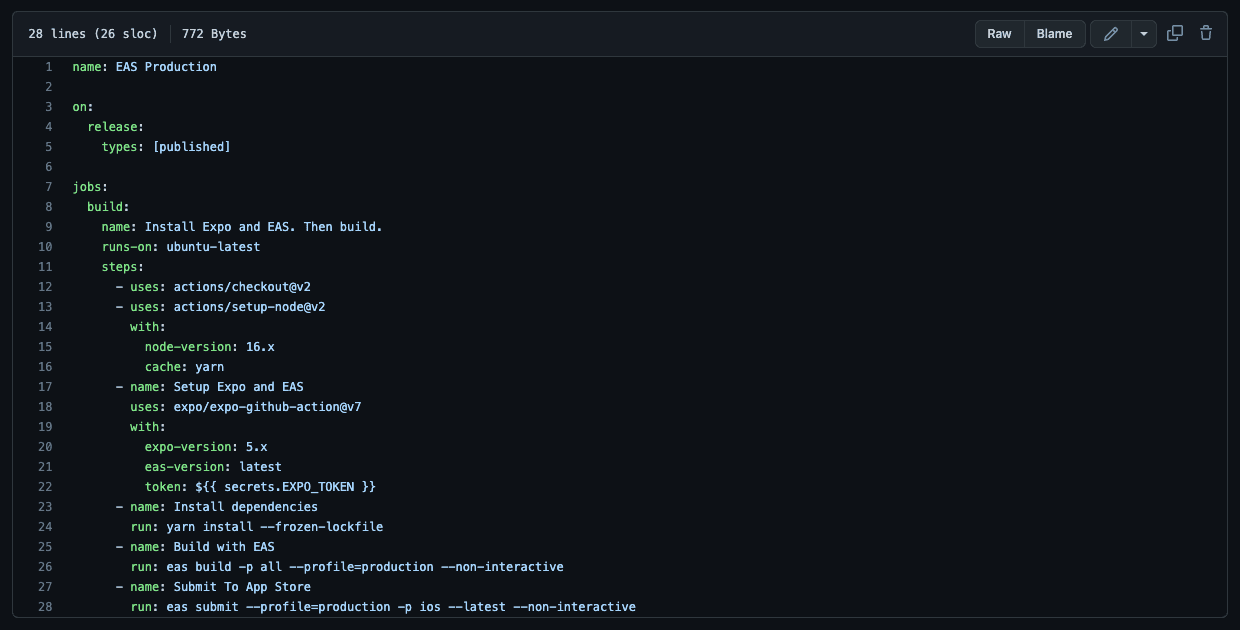
Task: Edit this file using the pencil icon
Action: (1110, 33)
